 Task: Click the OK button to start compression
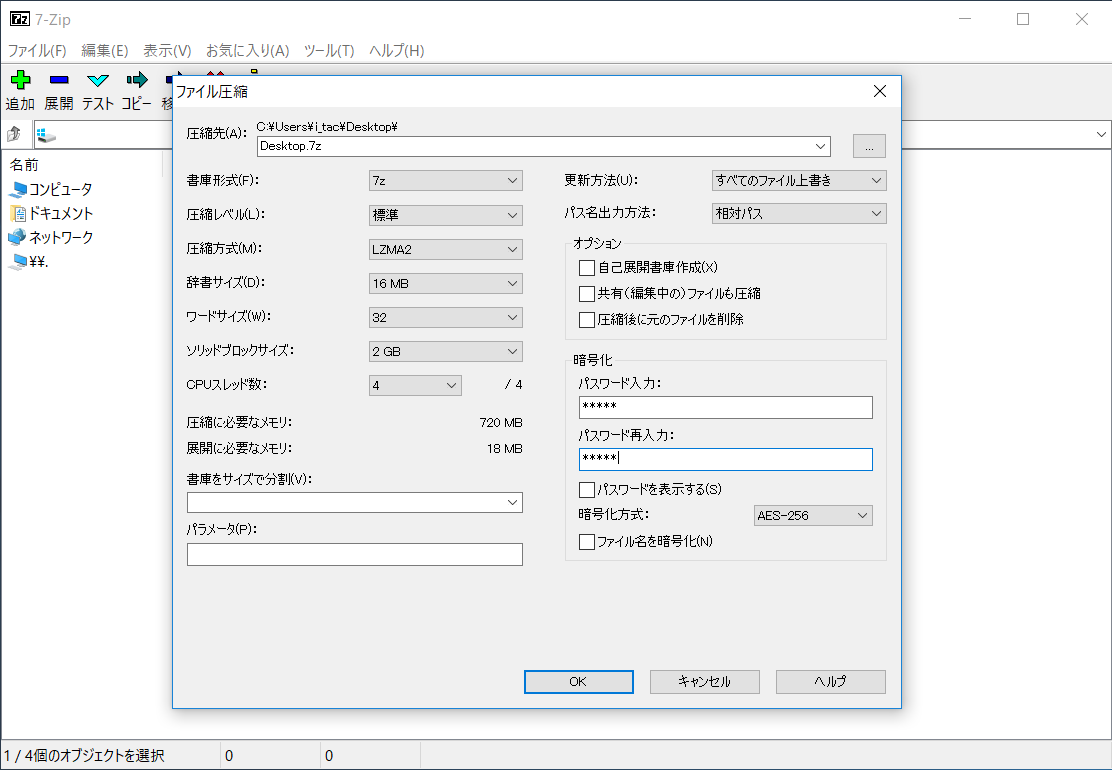pos(578,681)
